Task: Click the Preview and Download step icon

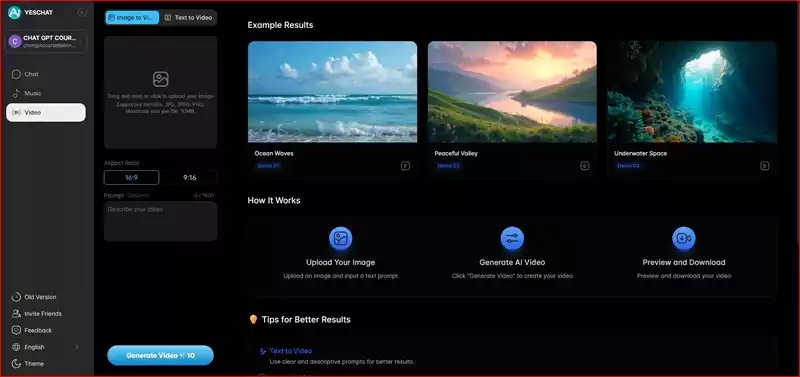Action: [x=684, y=238]
